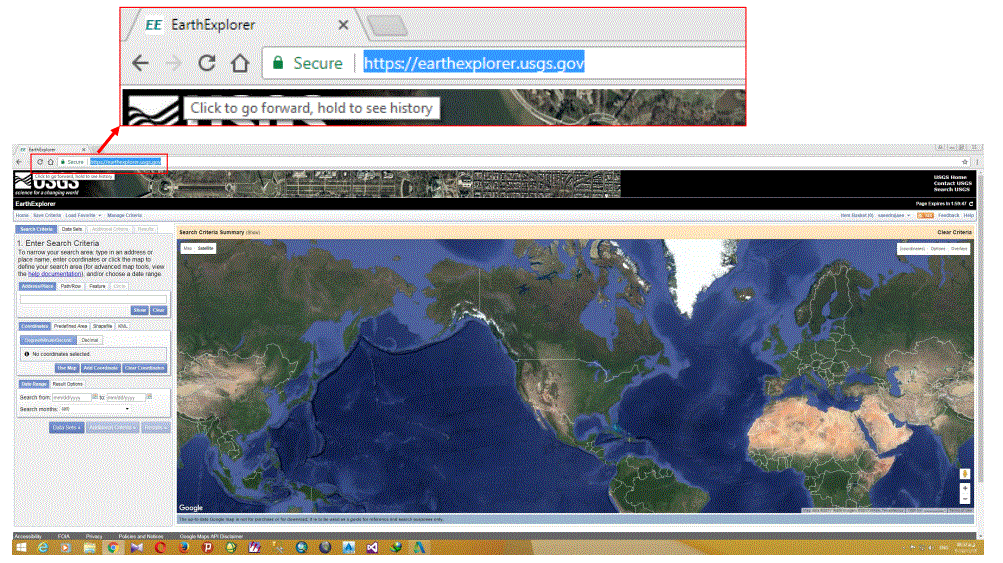The image size is (1003, 563).
Task: Choose Decimal coordinate format
Action: pyautogui.click(x=90, y=340)
